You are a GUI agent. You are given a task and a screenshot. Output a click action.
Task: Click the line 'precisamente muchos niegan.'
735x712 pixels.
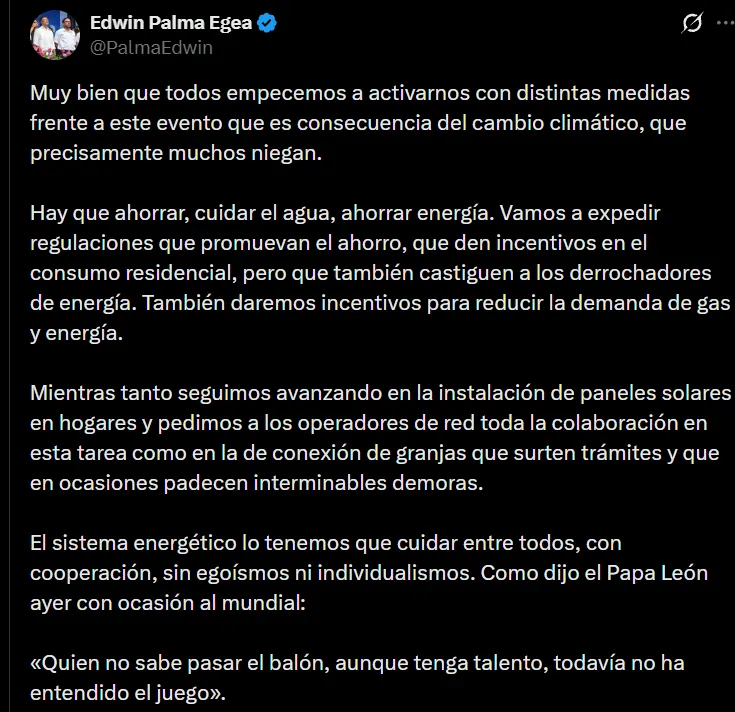pos(176,153)
